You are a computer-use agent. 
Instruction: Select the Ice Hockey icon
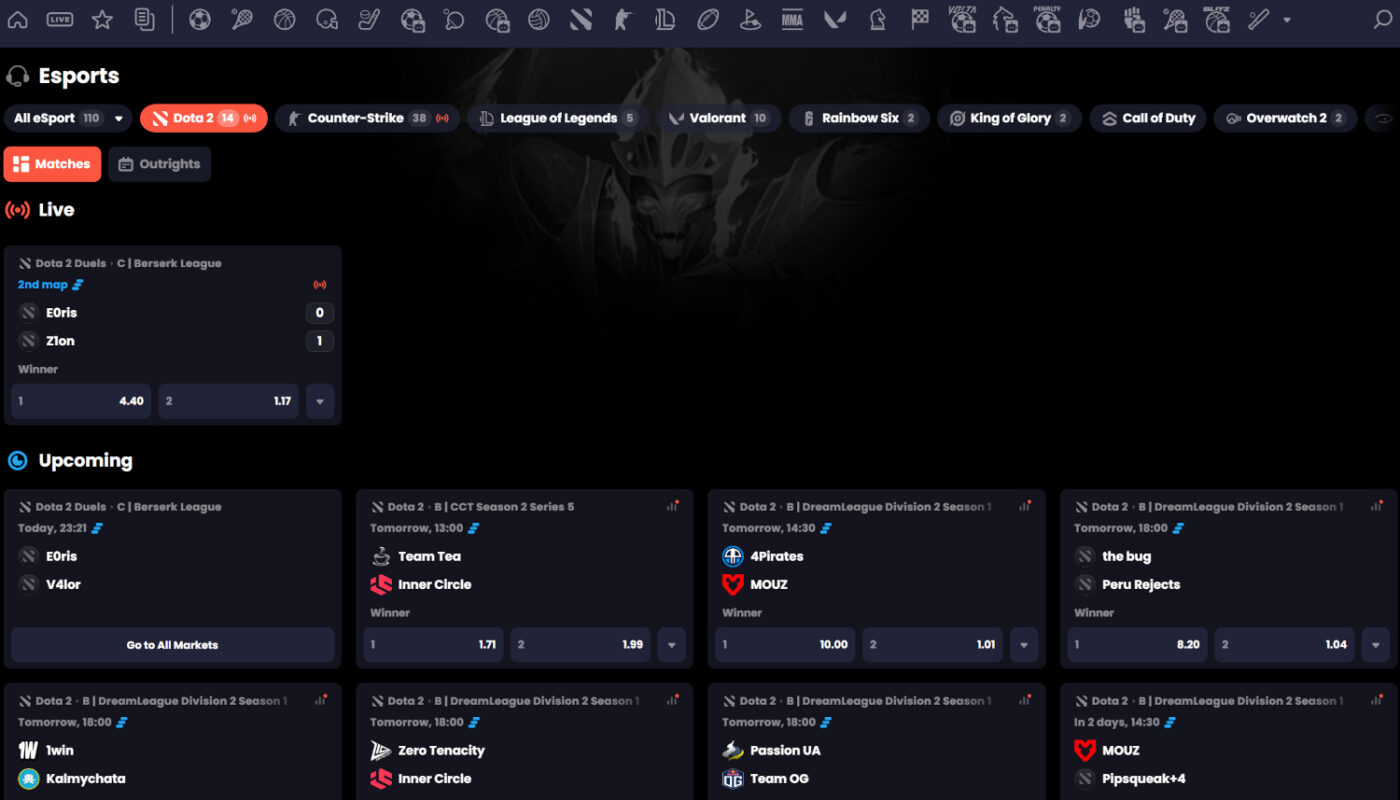tap(369, 20)
